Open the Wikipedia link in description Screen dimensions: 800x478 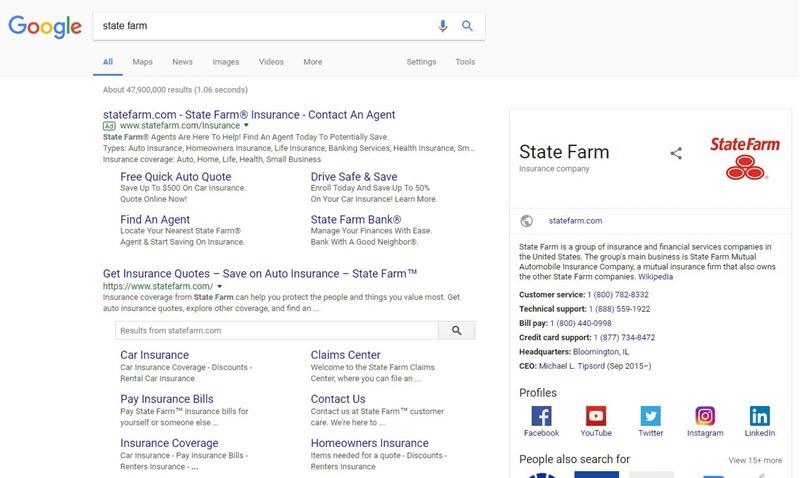pyautogui.click(x=656, y=277)
